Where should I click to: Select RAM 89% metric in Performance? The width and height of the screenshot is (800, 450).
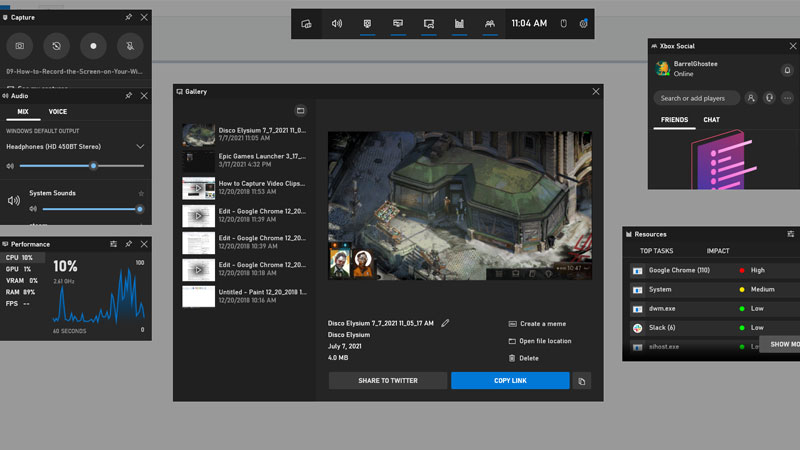pos(22,292)
